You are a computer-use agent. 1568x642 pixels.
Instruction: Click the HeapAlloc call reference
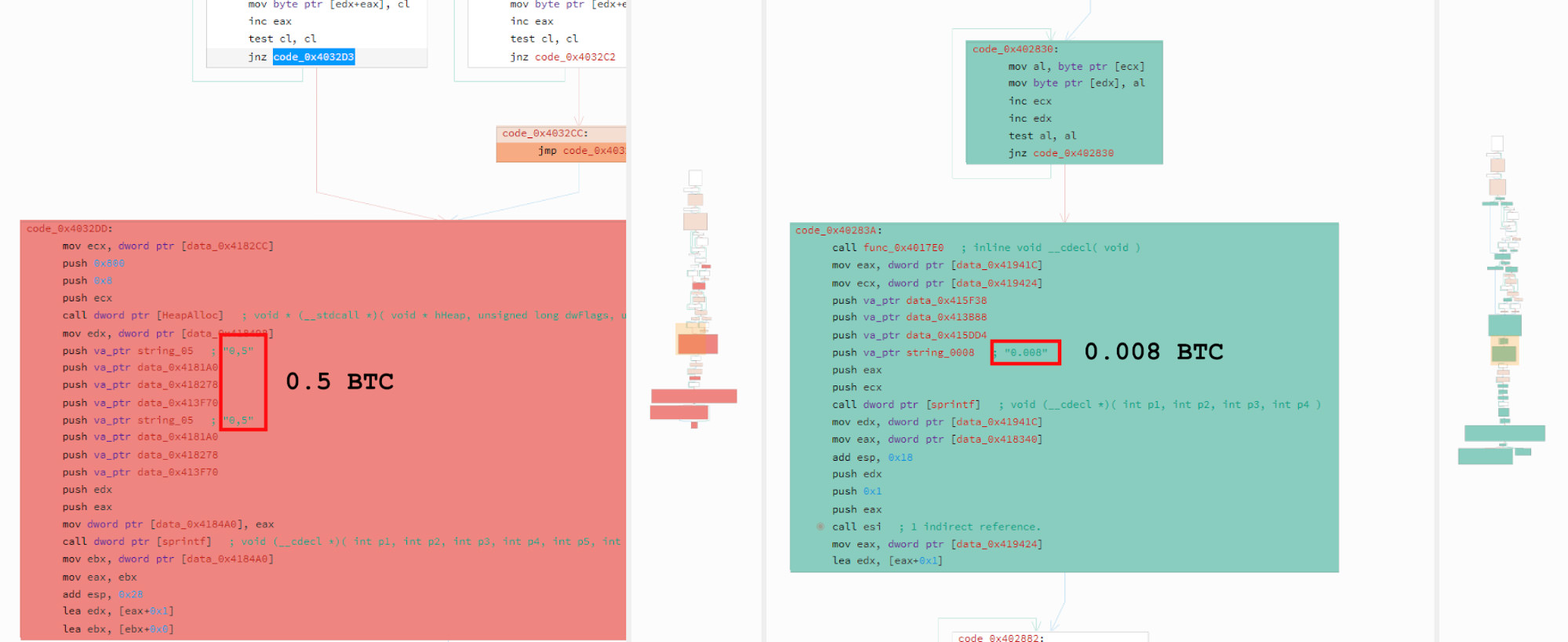pyautogui.click(x=190, y=315)
